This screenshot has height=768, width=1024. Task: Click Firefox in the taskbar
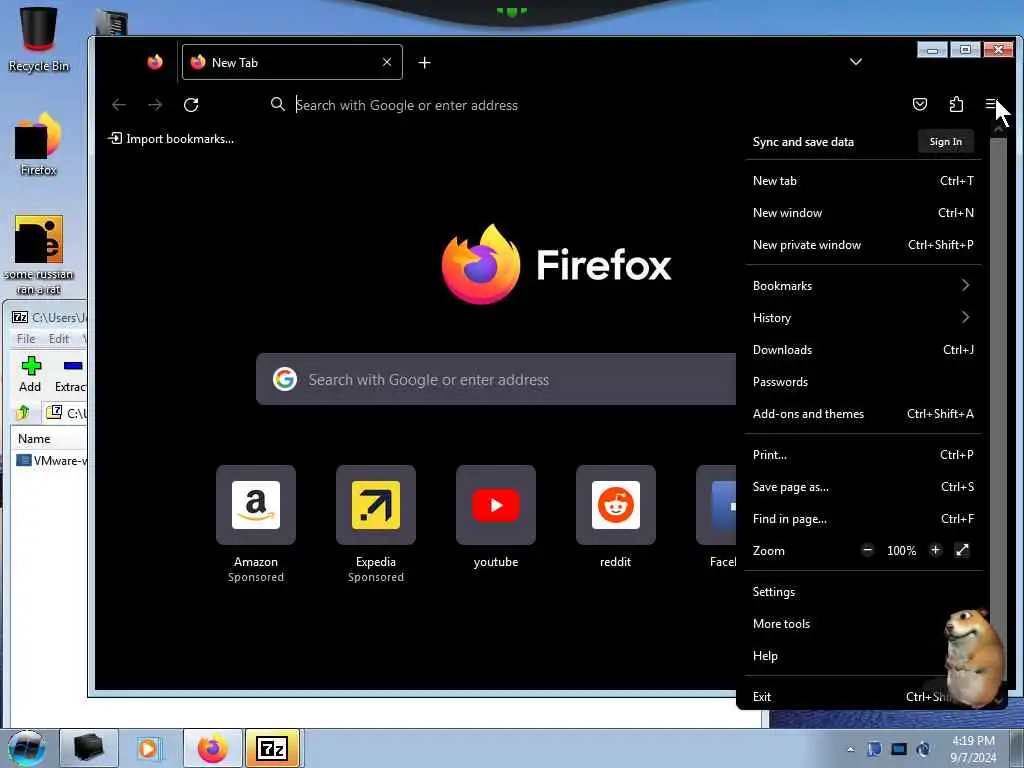pyautogui.click(x=213, y=748)
